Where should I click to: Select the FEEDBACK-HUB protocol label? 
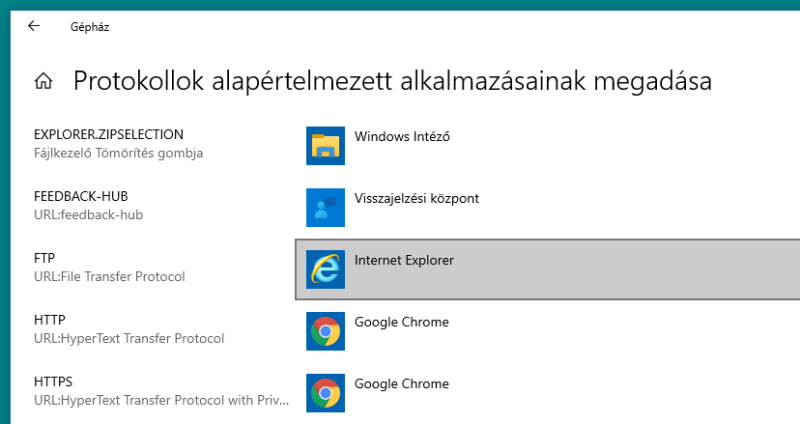81,196
